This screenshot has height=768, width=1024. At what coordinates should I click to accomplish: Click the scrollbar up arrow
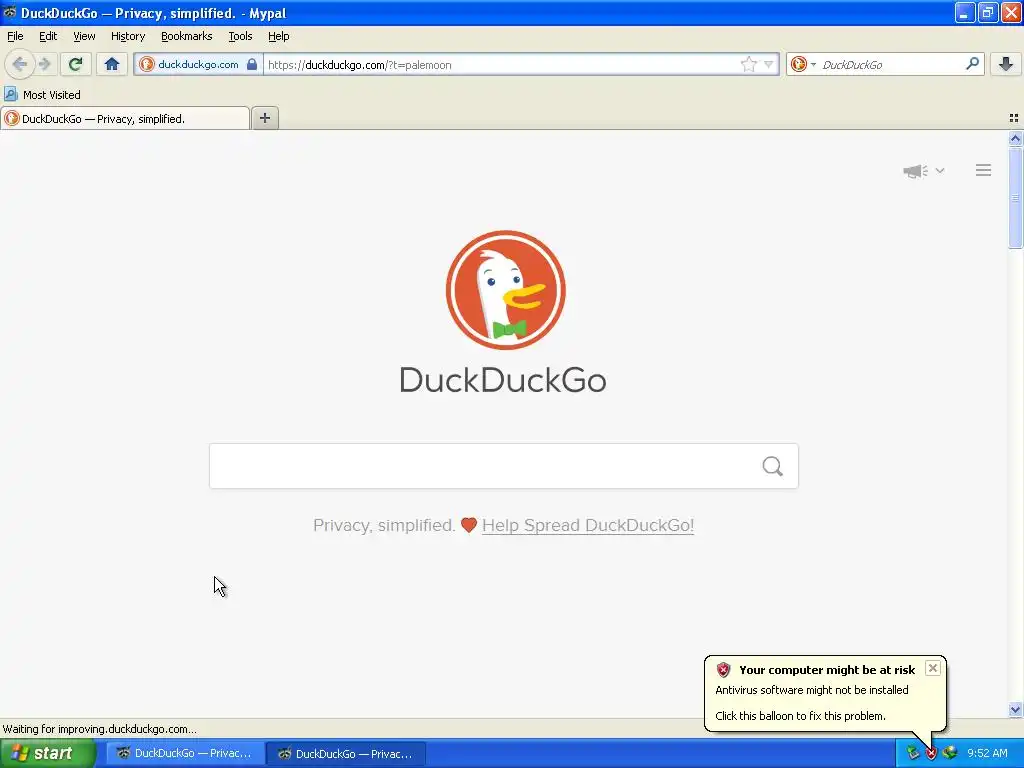1015,138
